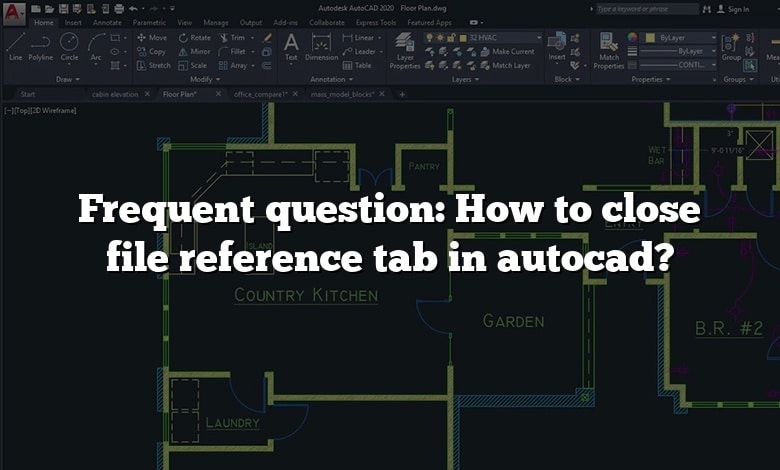This screenshot has width=780, height=470.
Task: Insert a Table
Action: click(x=357, y=65)
